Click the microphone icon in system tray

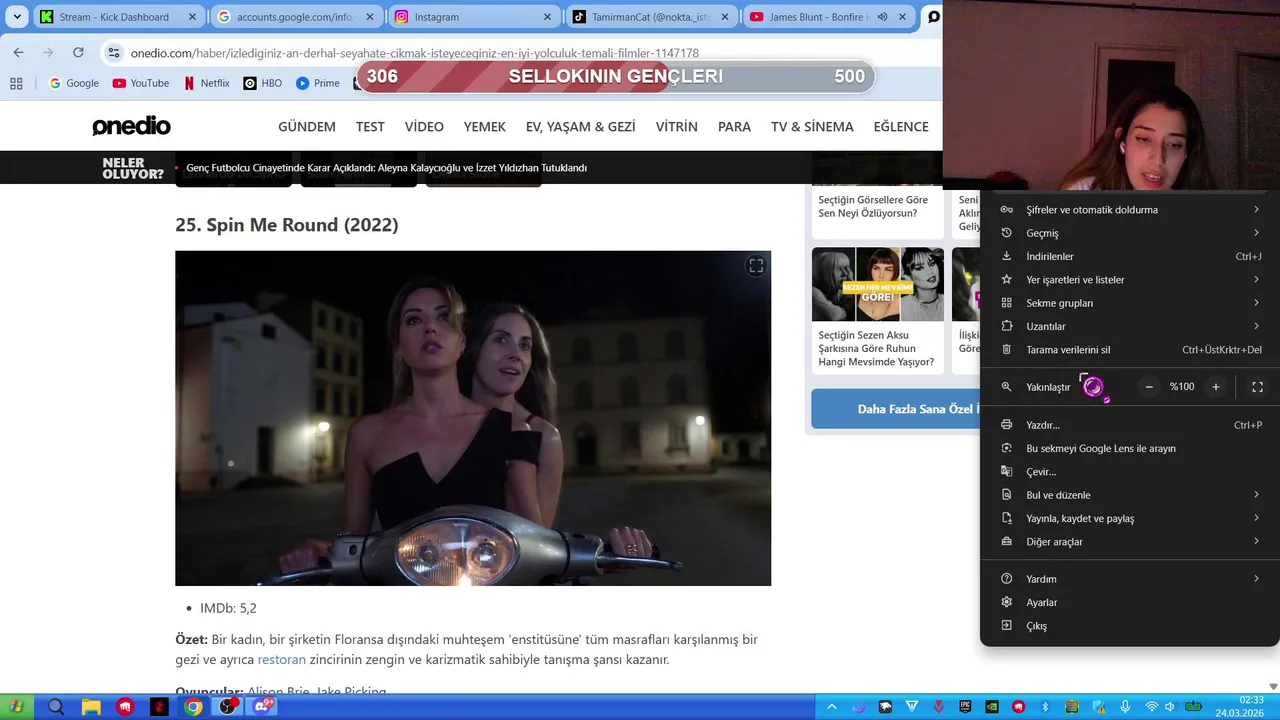pyautogui.click(x=1125, y=707)
